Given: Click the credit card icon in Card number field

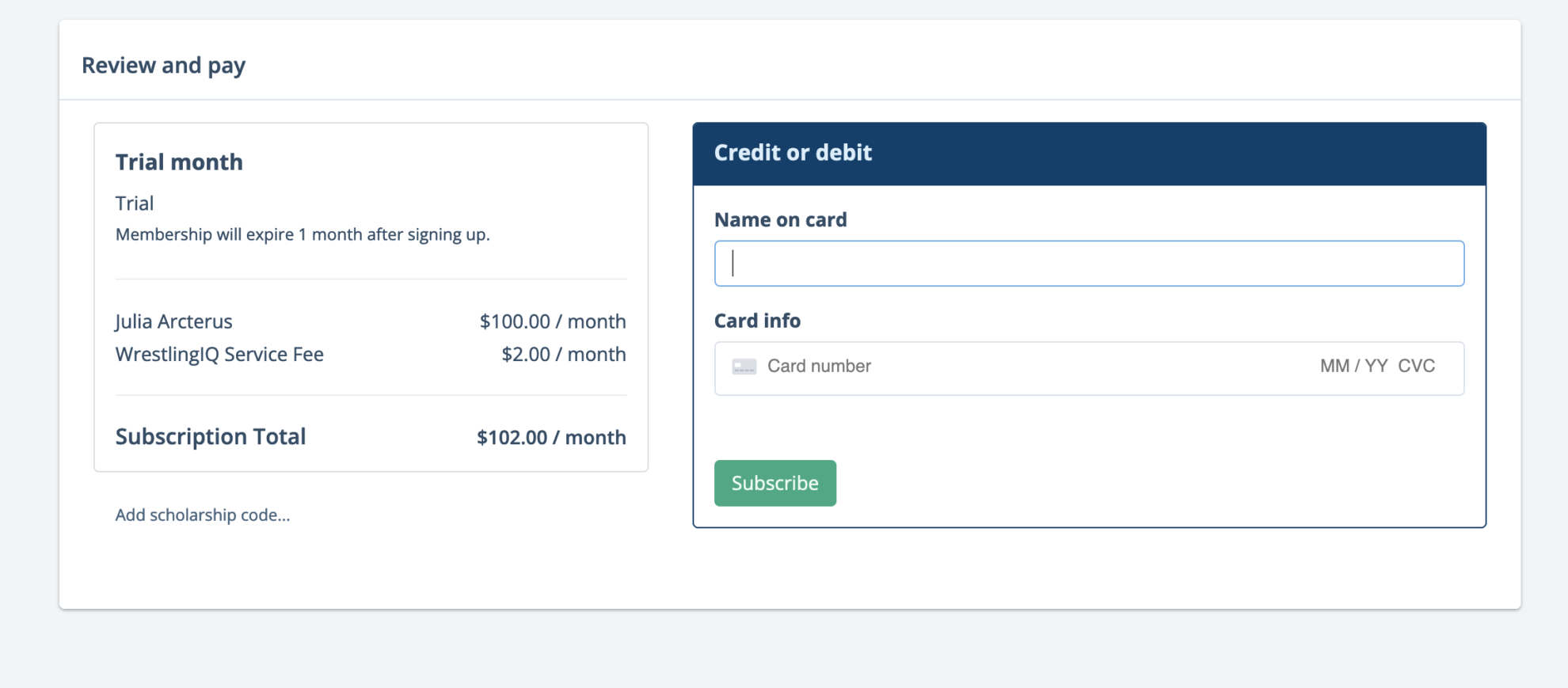Looking at the screenshot, I should click(743, 367).
